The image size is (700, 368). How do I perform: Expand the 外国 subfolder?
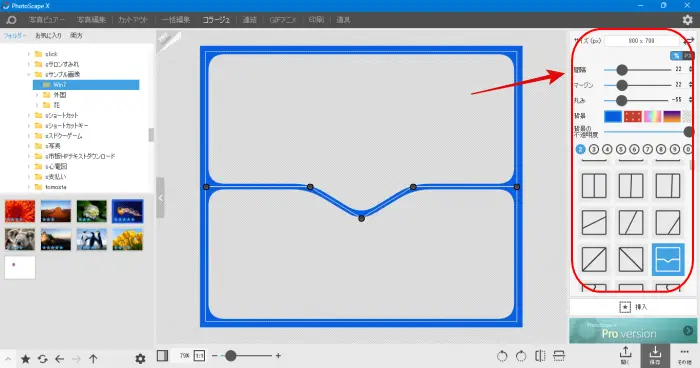click(37, 95)
